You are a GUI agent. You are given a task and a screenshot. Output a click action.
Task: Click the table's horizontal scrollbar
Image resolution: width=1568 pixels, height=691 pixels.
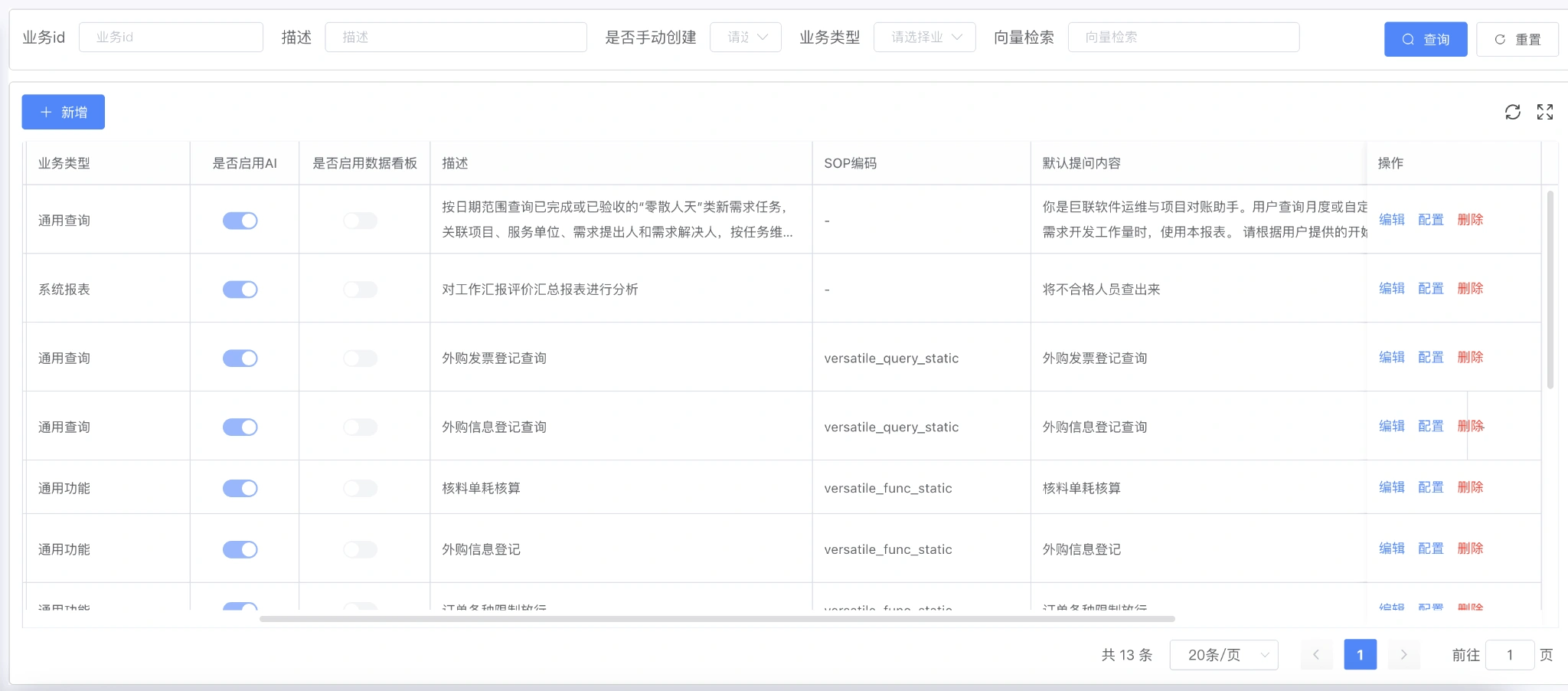[x=717, y=619]
